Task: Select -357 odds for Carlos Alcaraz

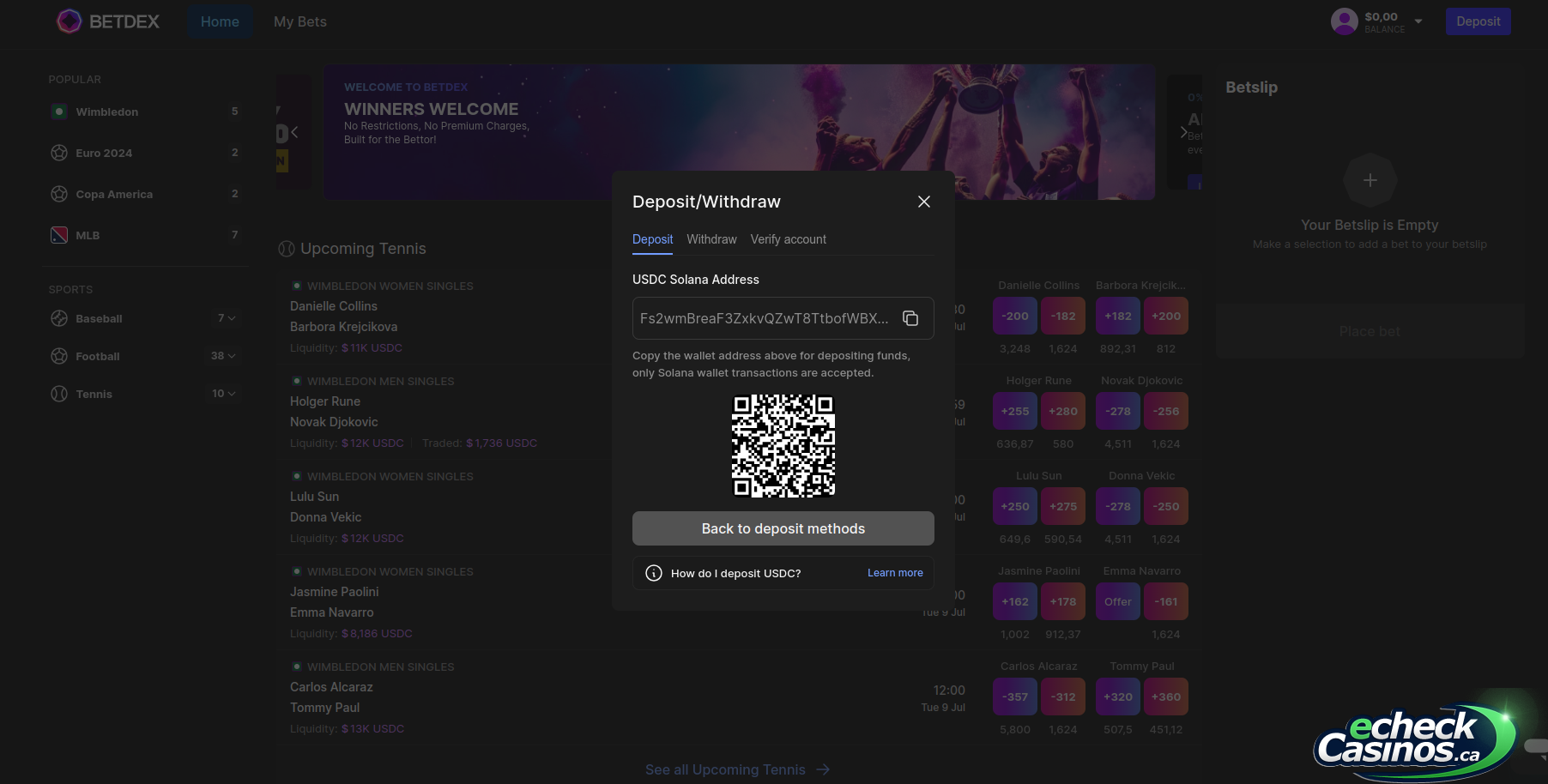Action: pos(1015,697)
